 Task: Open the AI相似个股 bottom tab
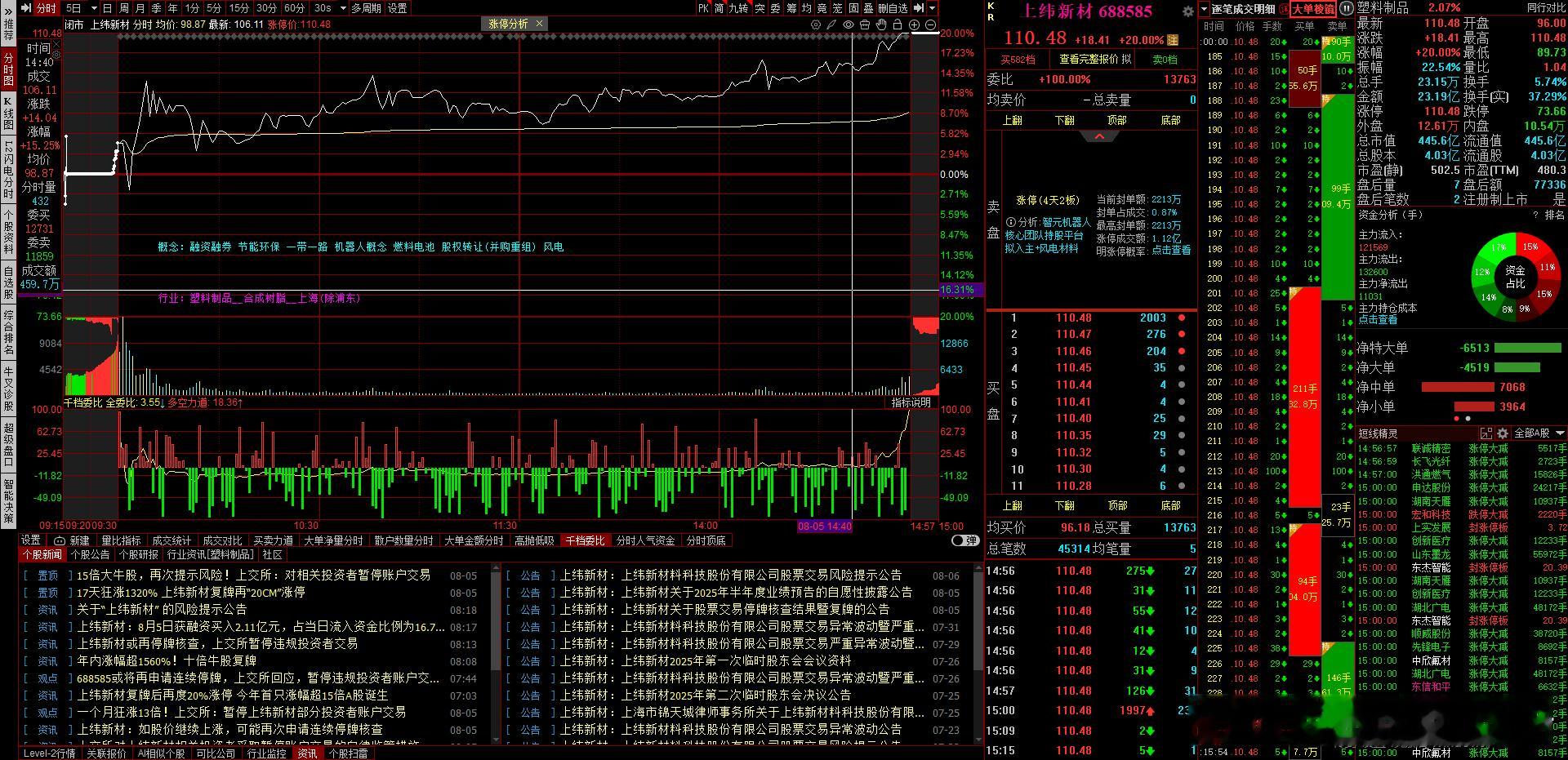(162, 753)
